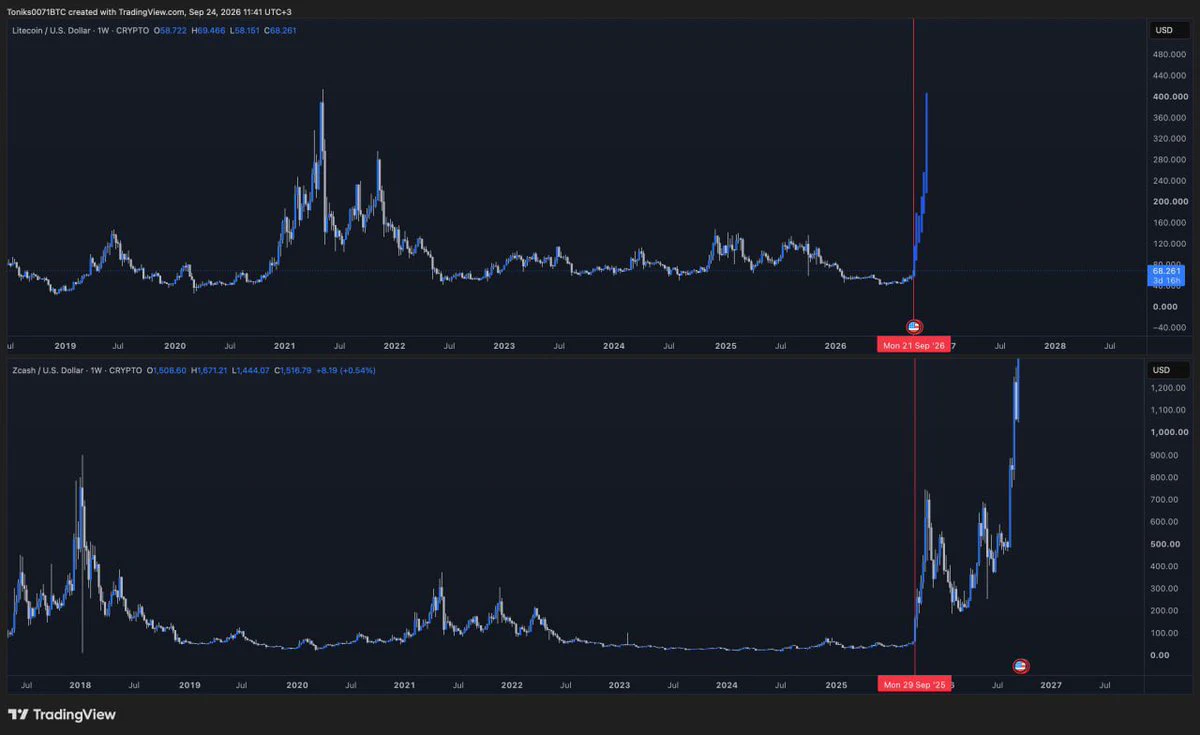The height and width of the screenshot is (735, 1200).
Task: Click the flag event icon on Litecoin chart
Action: [913, 326]
